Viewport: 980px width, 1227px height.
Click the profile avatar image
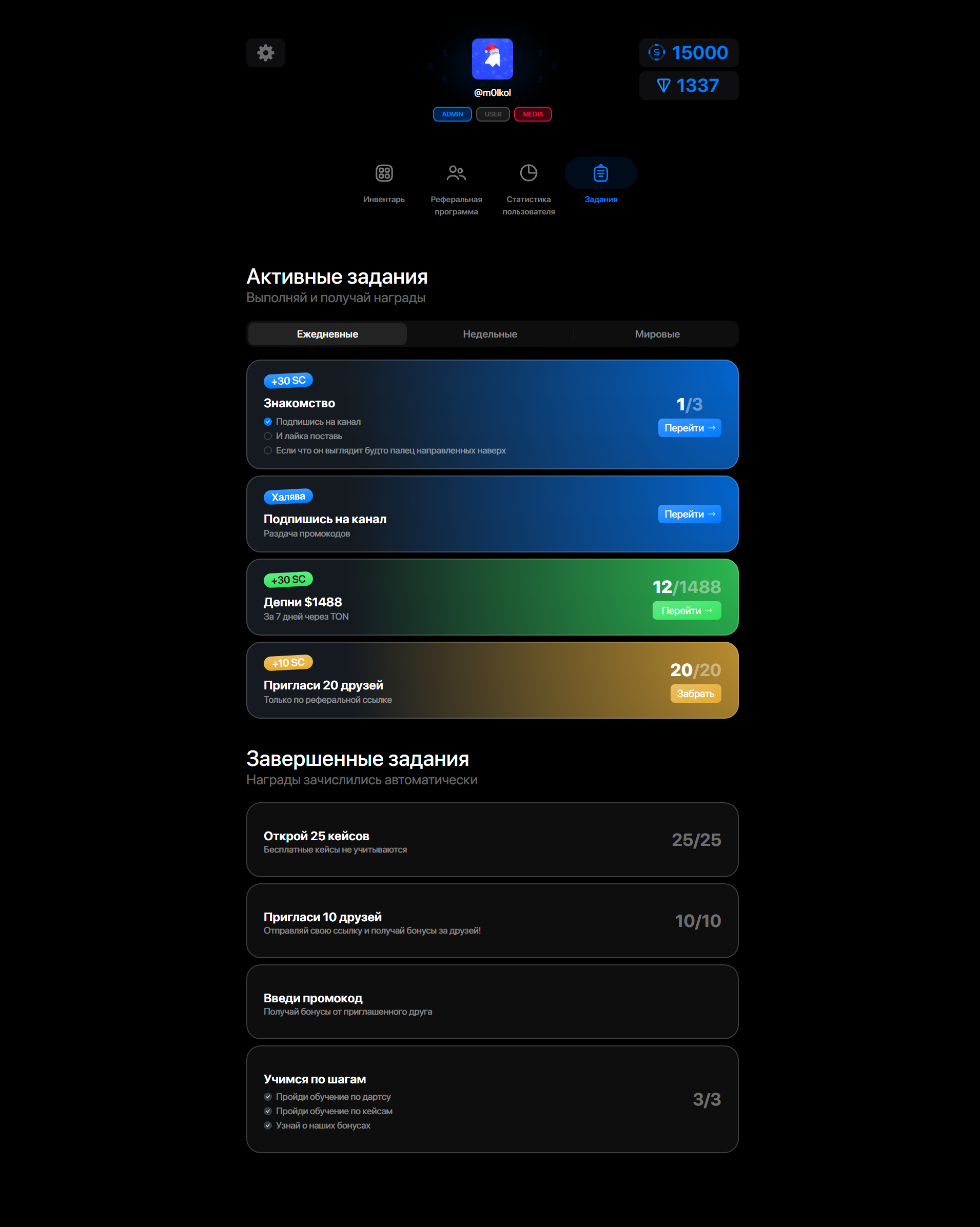tap(492, 59)
